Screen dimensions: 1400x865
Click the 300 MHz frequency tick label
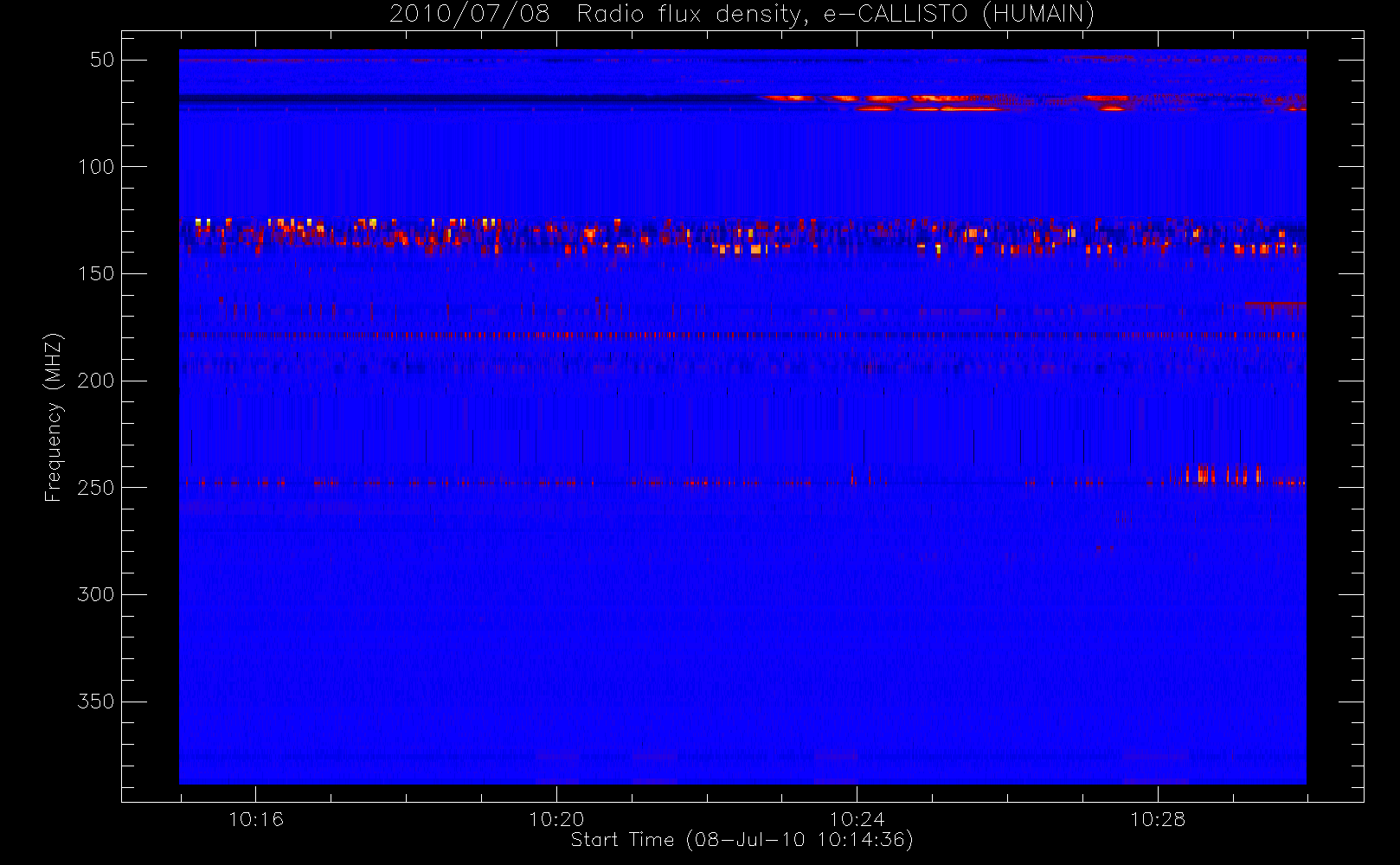pos(96,594)
